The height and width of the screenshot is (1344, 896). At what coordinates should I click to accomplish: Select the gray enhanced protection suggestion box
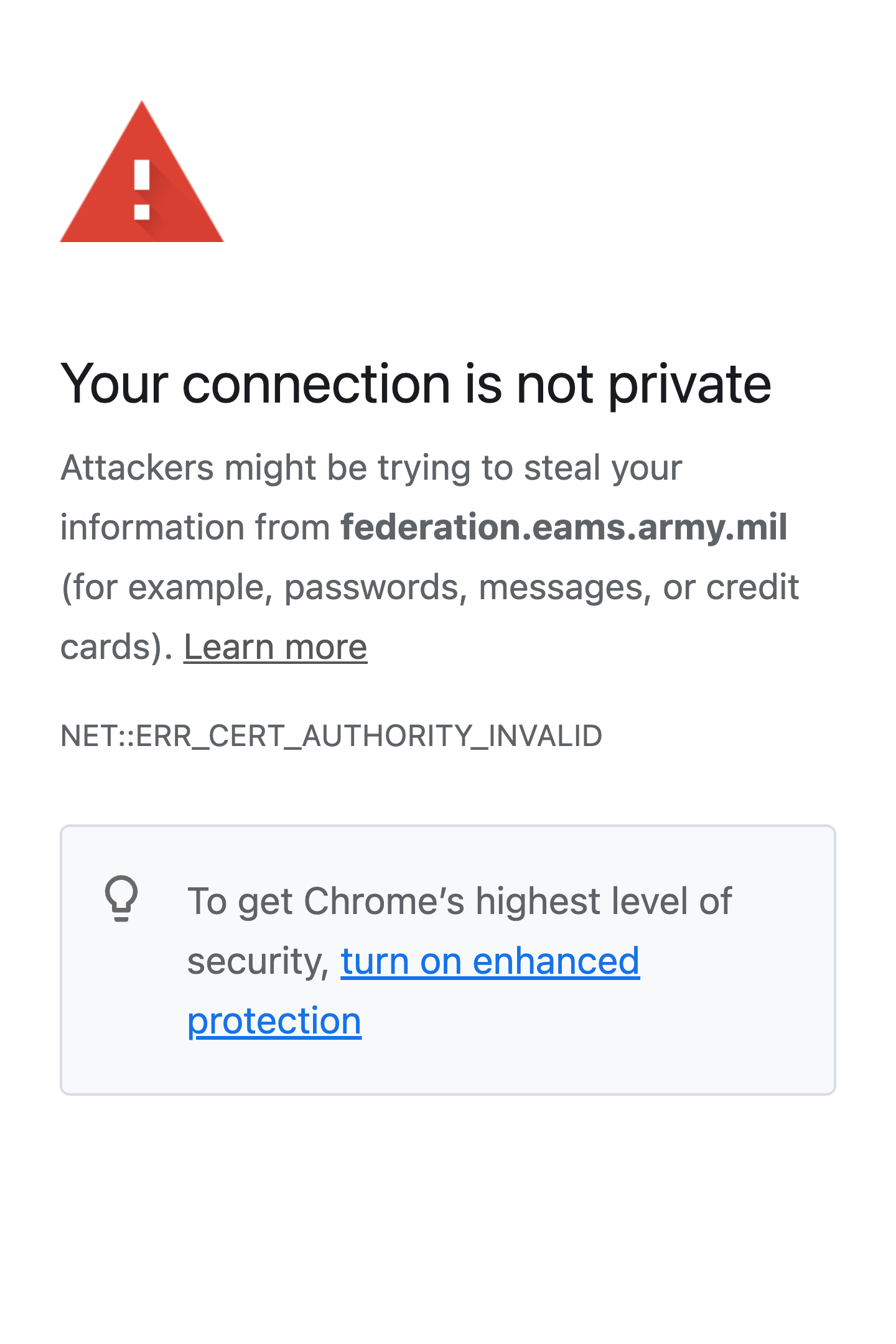point(447,958)
